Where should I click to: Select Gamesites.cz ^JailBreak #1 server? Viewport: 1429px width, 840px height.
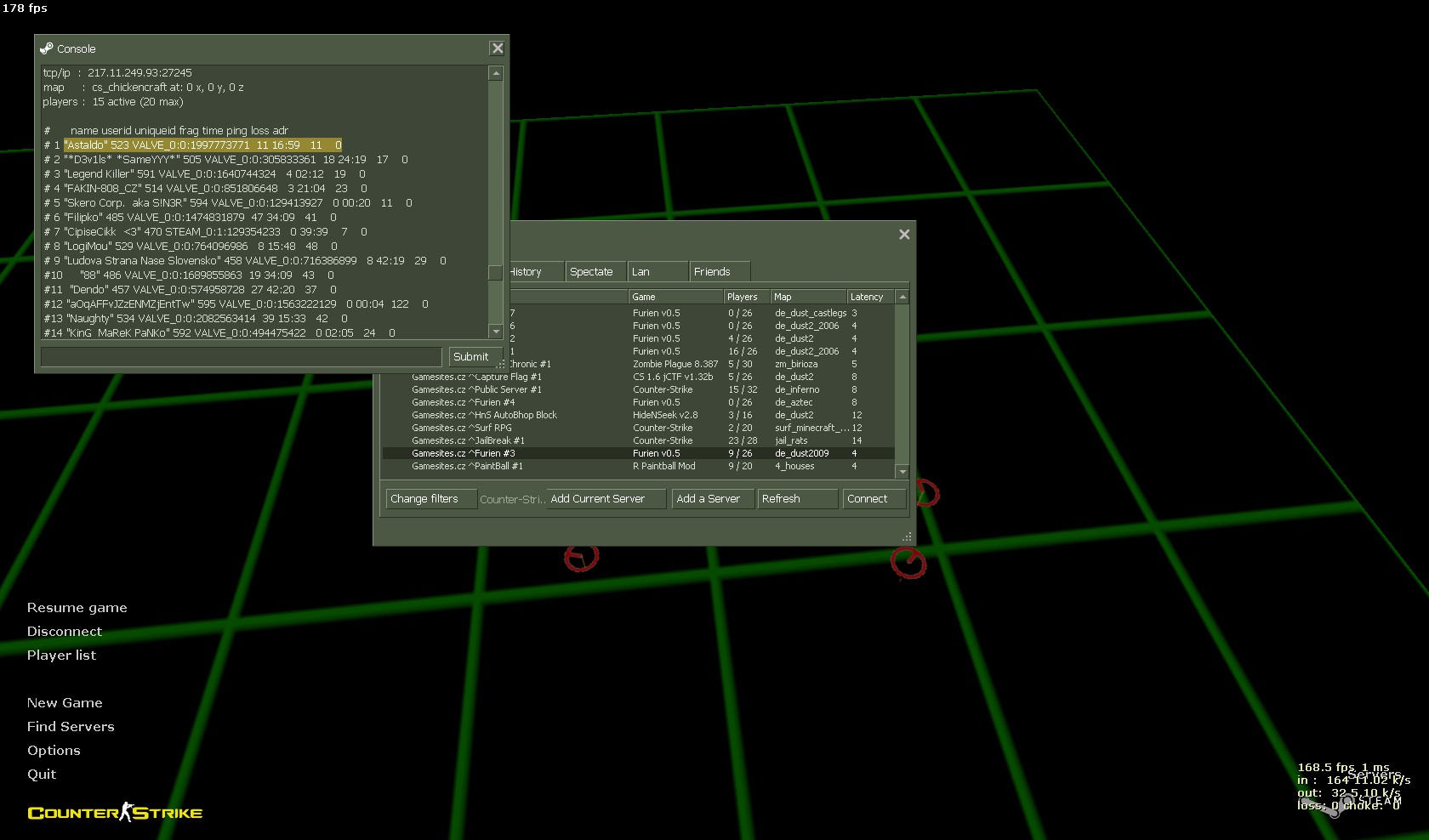[x=638, y=440]
